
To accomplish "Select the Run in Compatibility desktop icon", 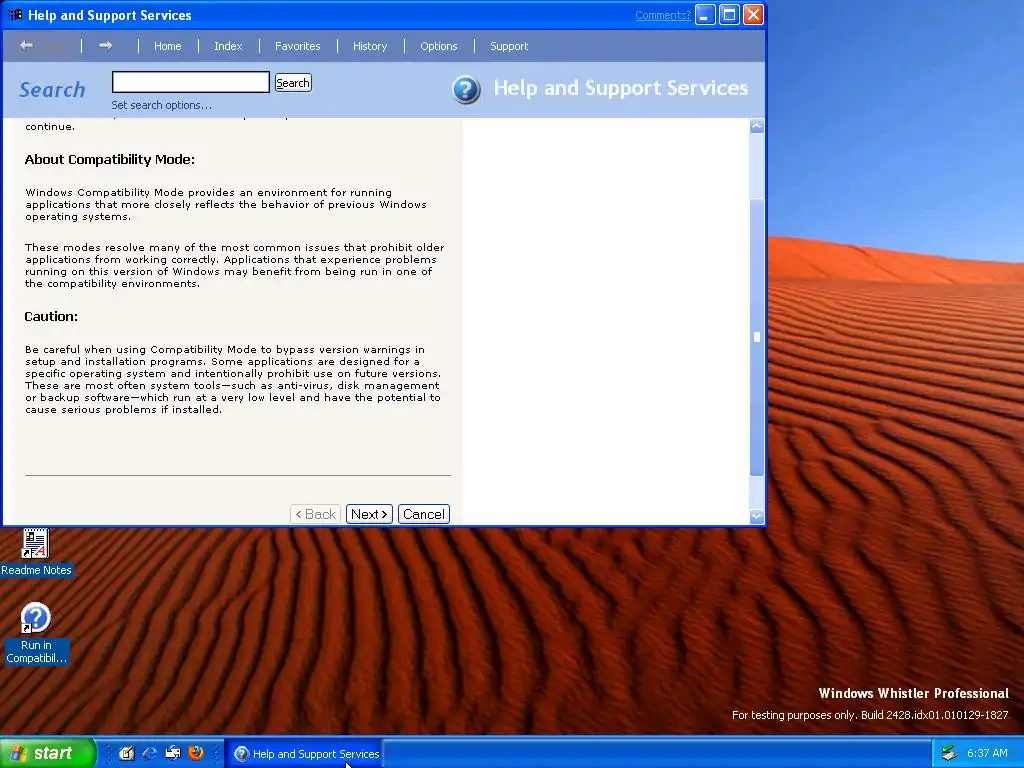I will tap(36, 633).
